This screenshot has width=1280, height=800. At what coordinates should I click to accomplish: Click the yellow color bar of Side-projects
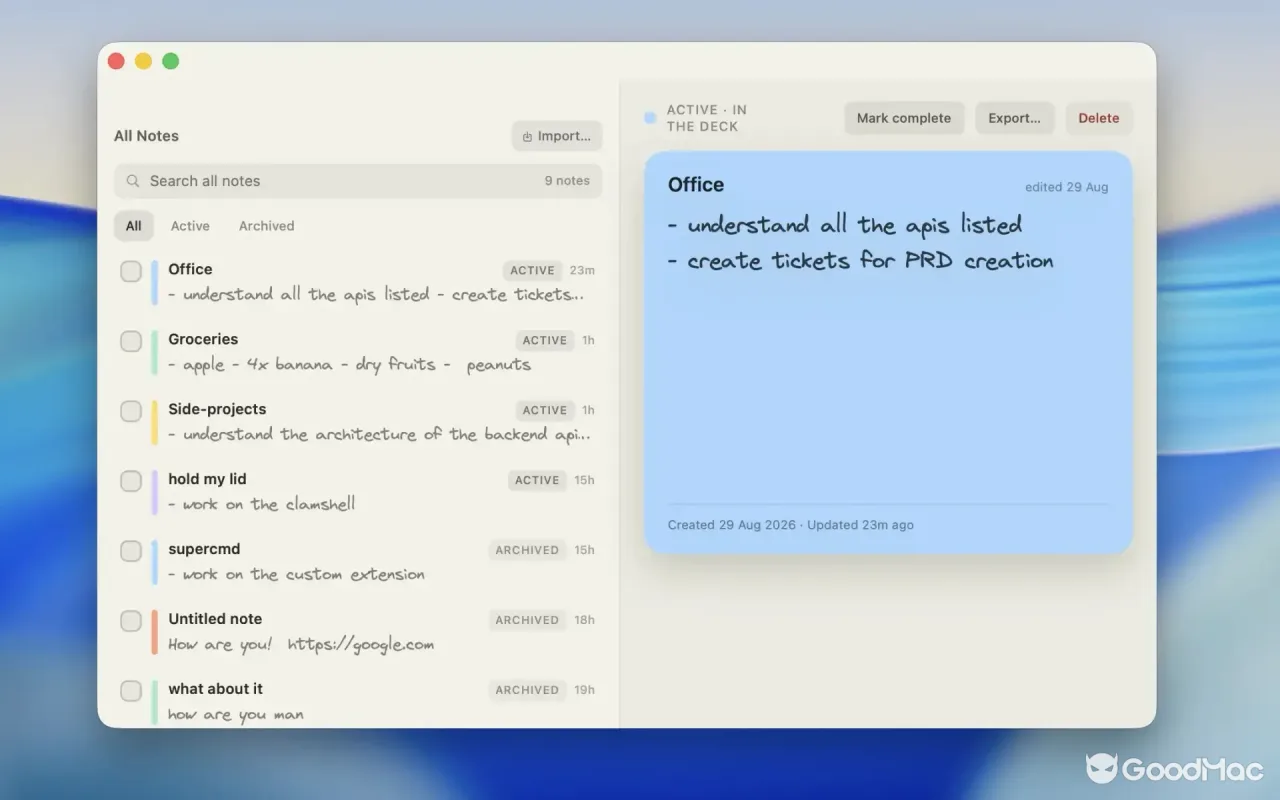click(x=155, y=422)
